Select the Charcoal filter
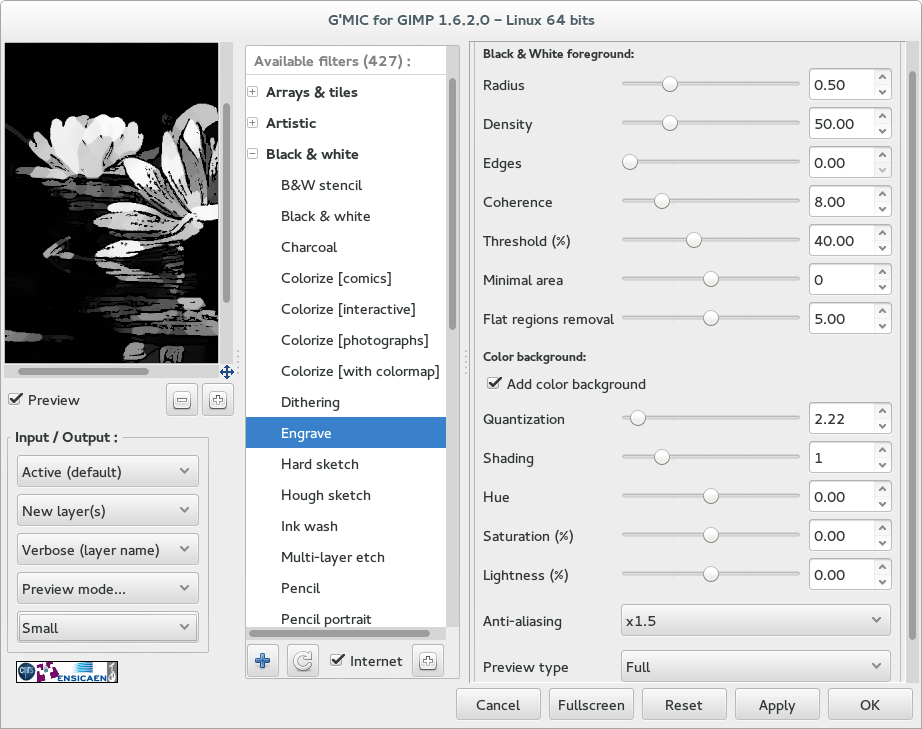 [x=309, y=247]
